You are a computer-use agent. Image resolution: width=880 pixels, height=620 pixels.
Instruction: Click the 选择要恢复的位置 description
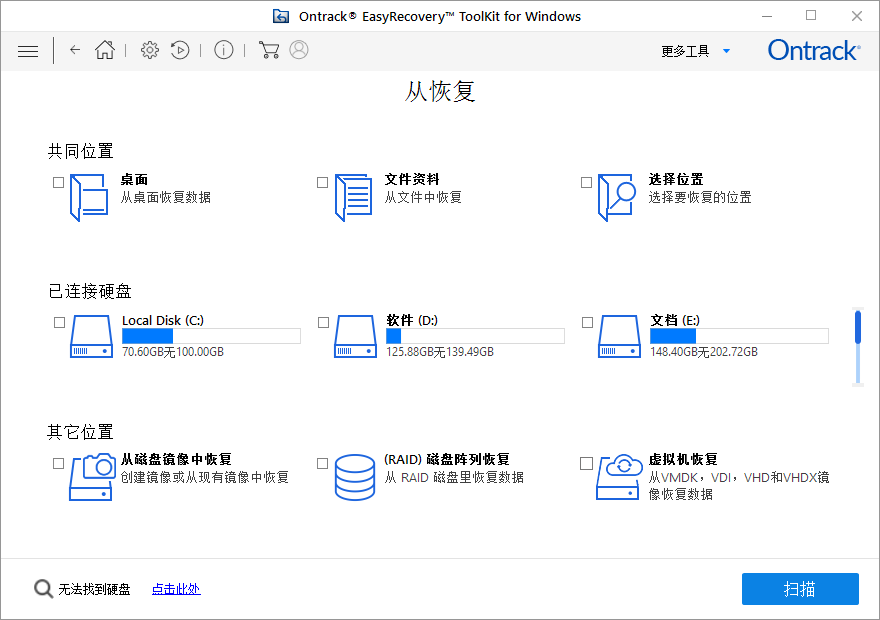700,198
